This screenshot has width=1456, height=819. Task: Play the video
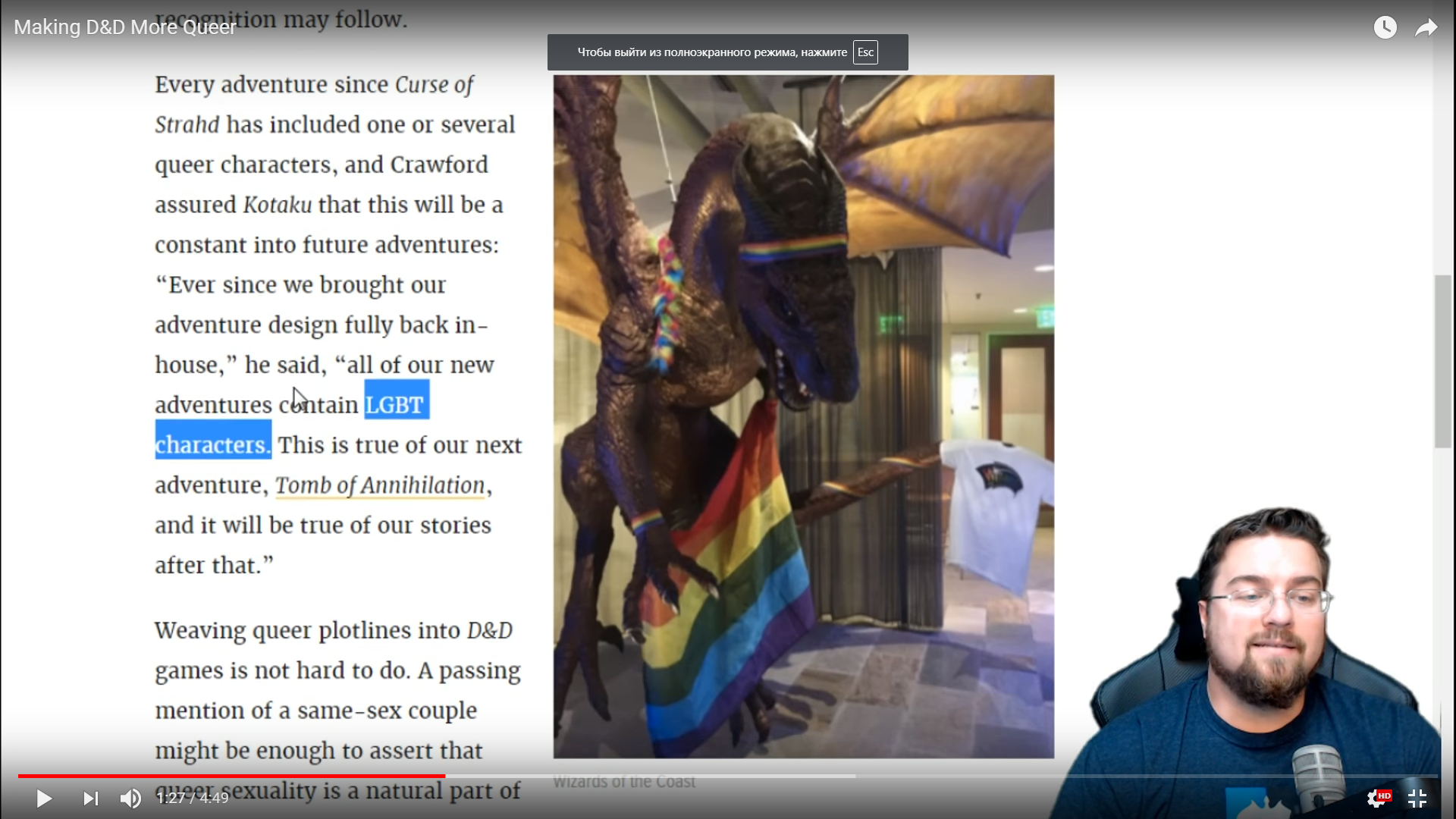[x=44, y=798]
